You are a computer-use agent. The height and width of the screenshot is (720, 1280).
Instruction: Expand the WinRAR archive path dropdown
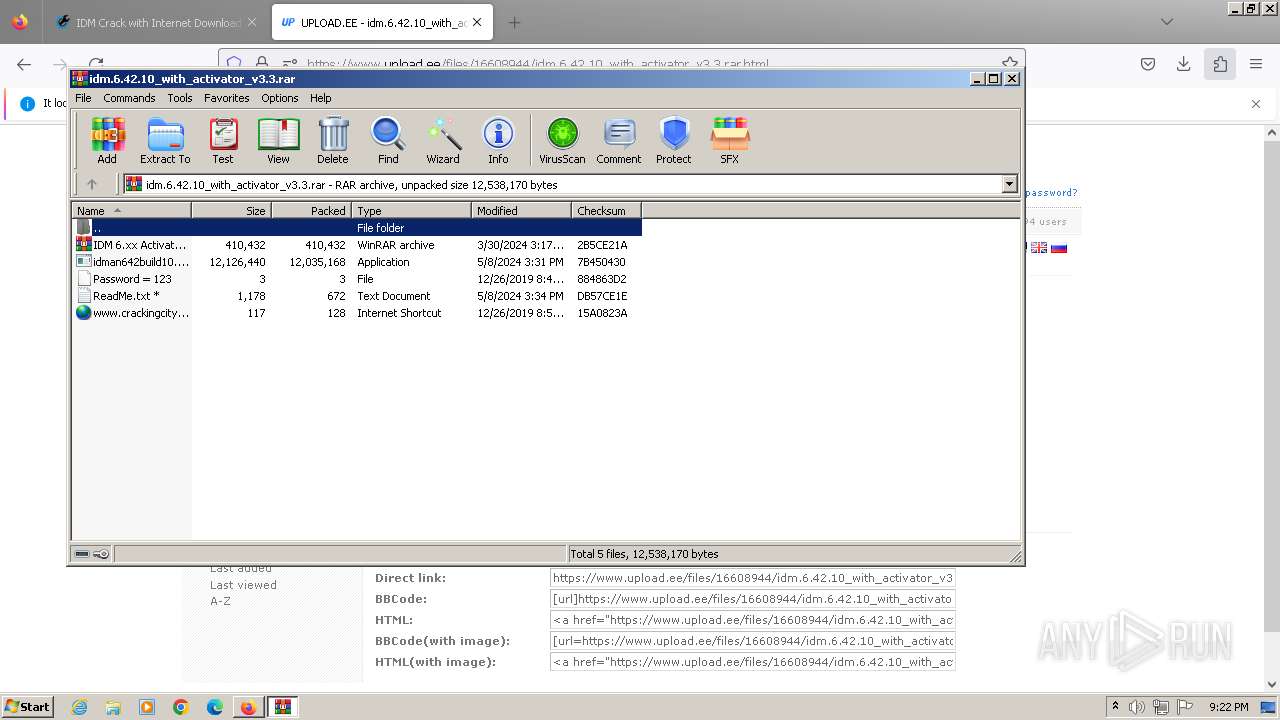(x=1009, y=184)
